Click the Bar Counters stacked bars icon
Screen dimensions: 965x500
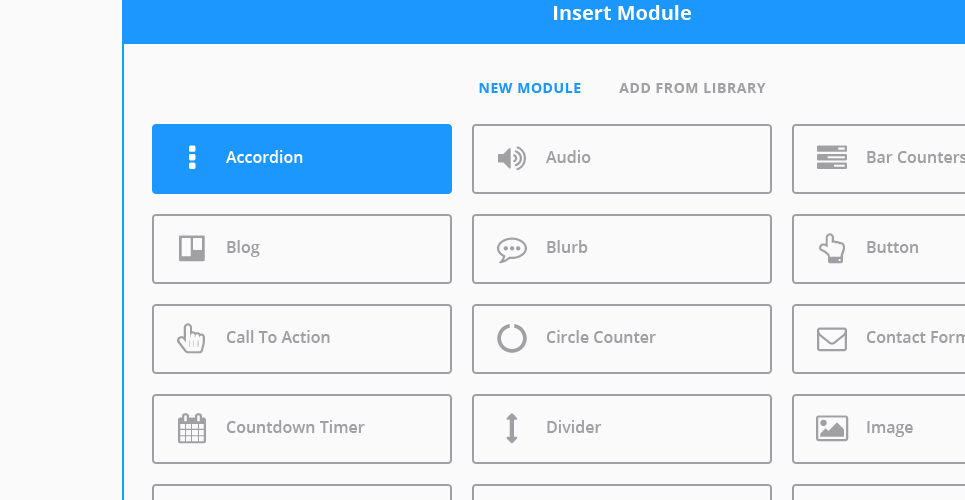point(831,158)
